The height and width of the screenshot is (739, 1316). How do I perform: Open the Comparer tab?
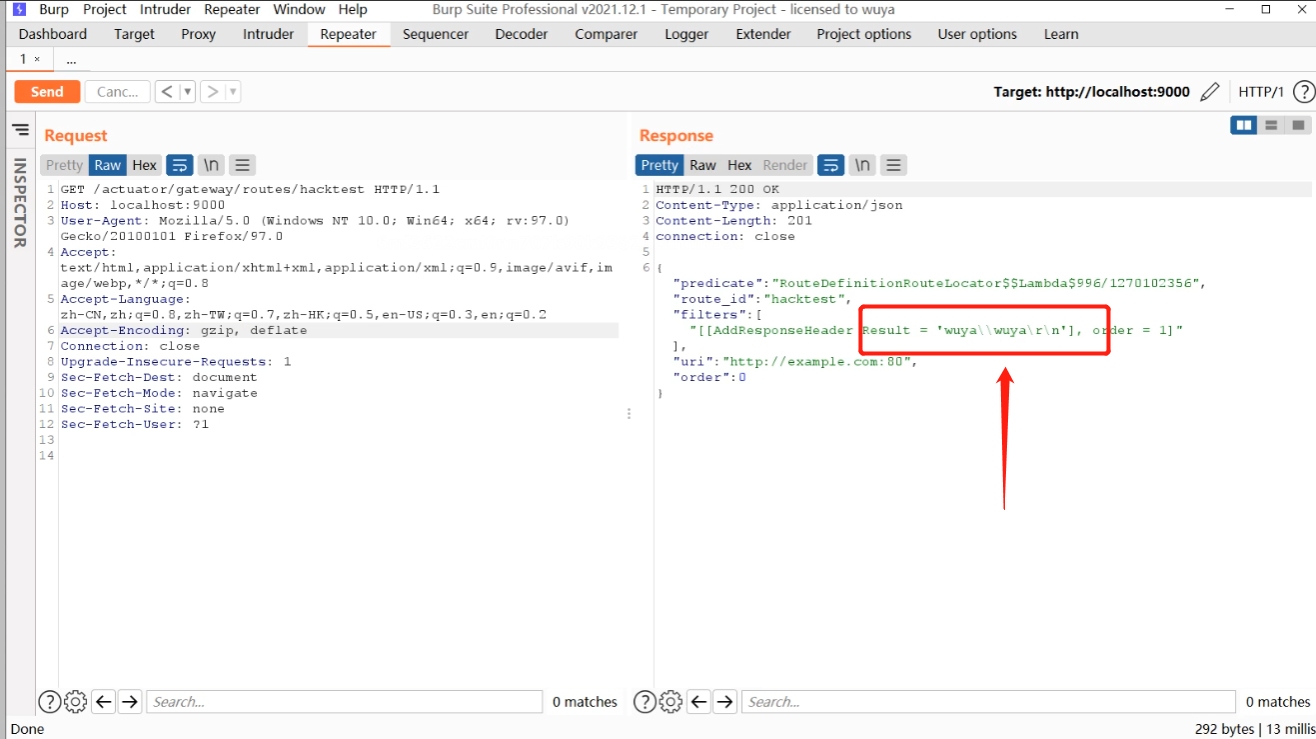(x=606, y=34)
